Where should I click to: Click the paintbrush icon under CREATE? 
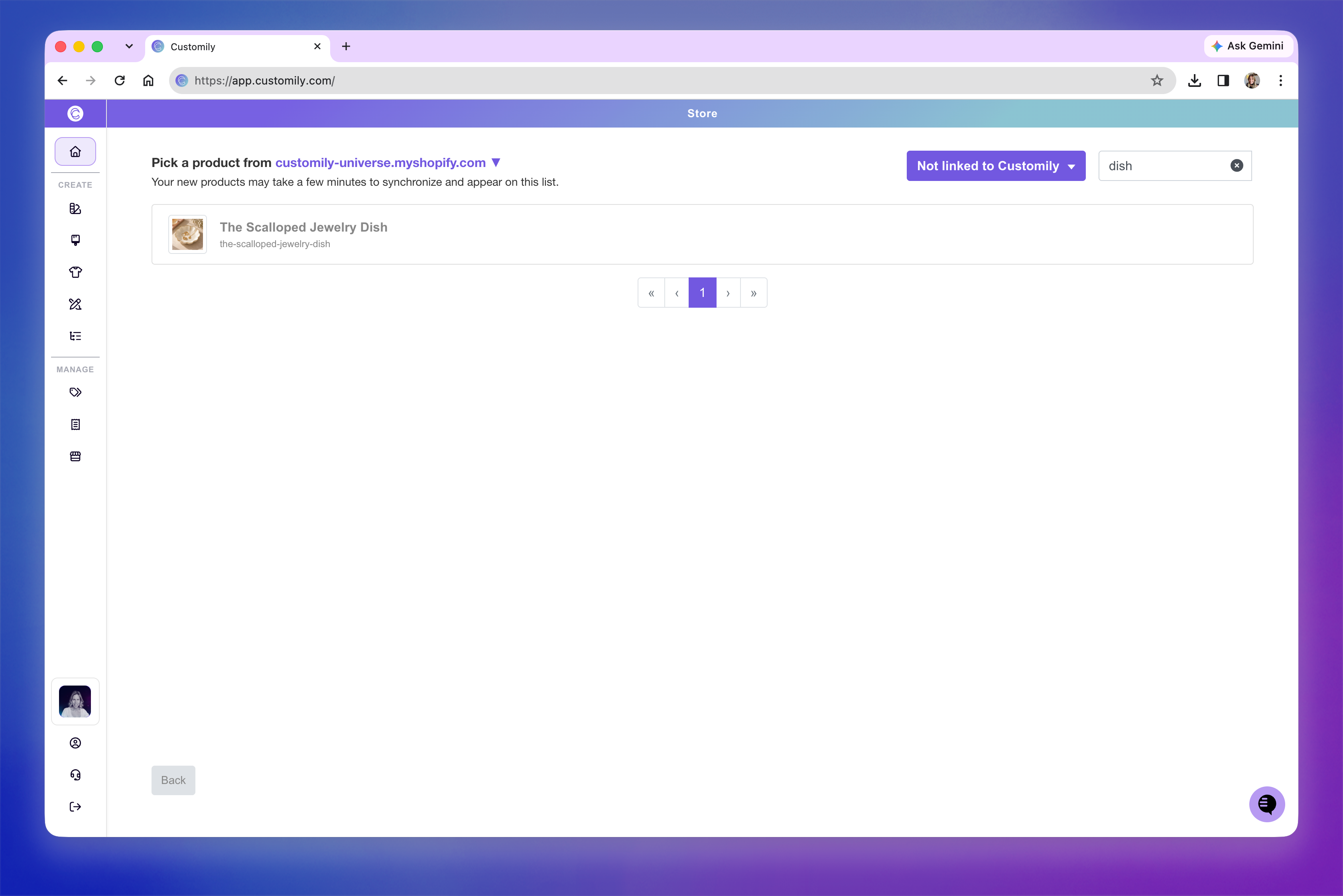[75, 240]
